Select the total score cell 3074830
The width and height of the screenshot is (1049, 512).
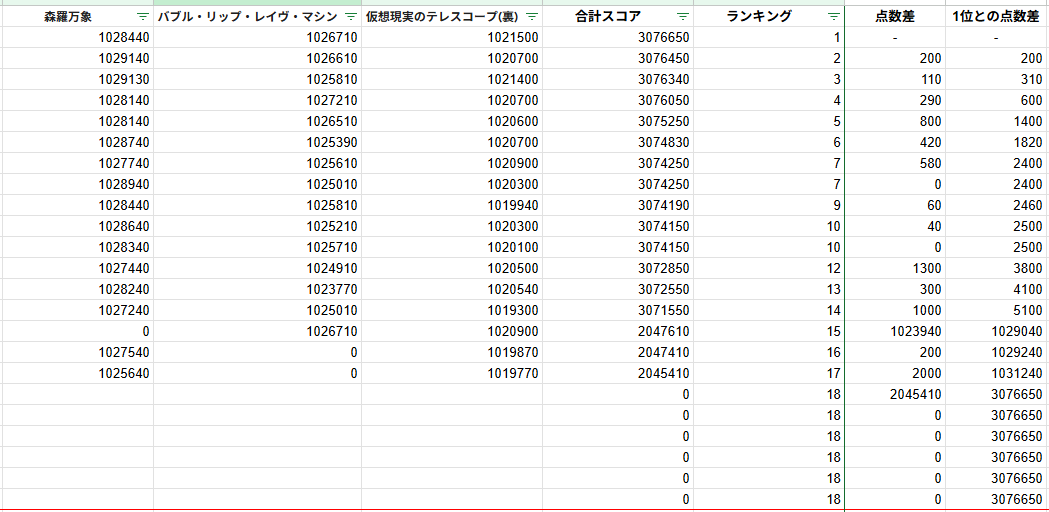pyautogui.click(x=617, y=142)
